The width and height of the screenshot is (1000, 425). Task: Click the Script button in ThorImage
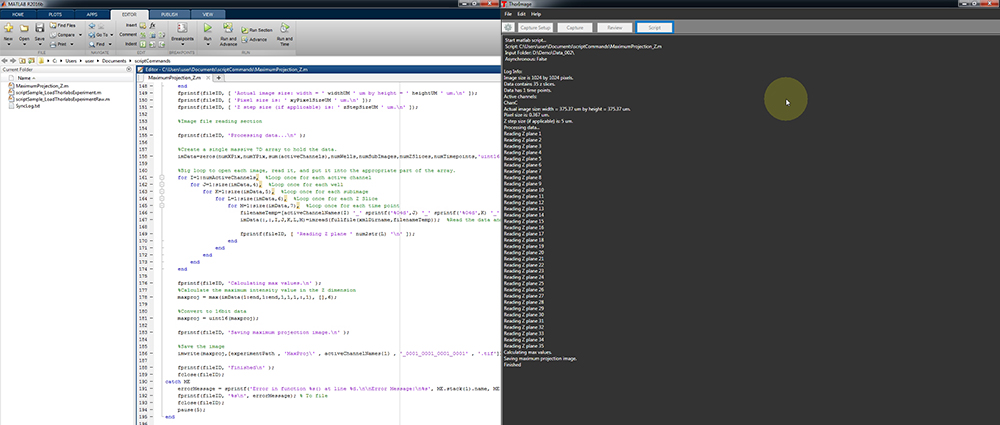(654, 27)
